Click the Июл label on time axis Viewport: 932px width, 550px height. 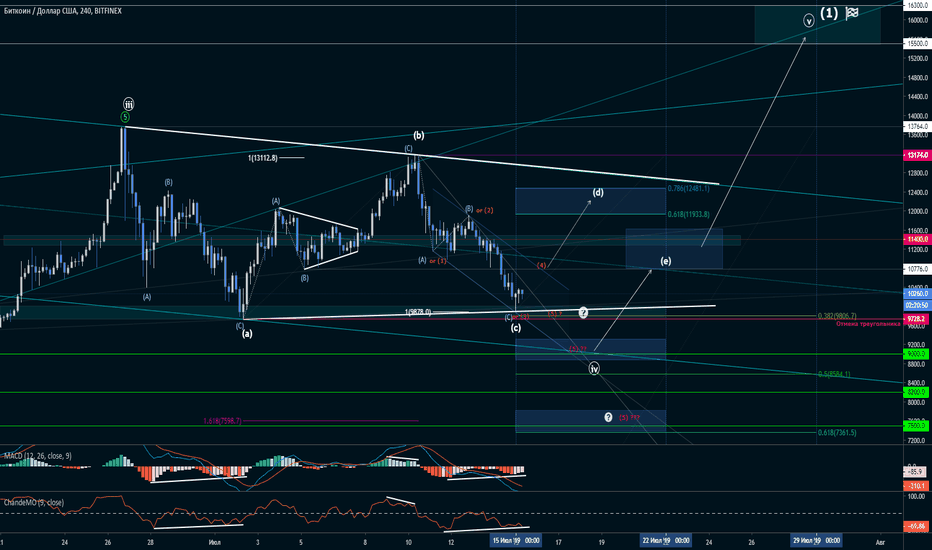pyautogui.click(x=215, y=542)
